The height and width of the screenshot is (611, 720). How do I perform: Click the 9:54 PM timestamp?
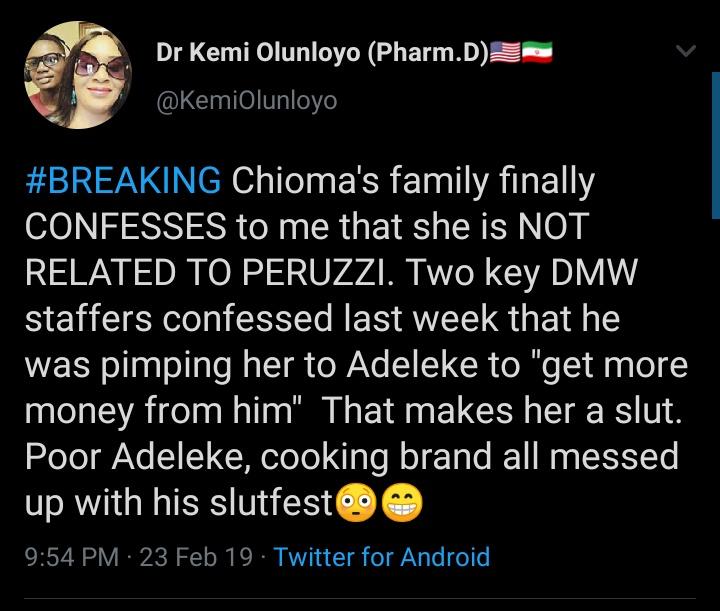(70, 556)
